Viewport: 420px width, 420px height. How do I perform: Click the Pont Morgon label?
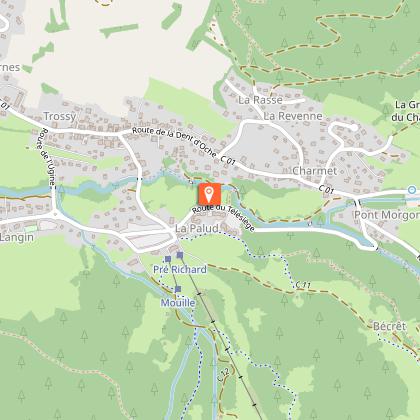387,215
